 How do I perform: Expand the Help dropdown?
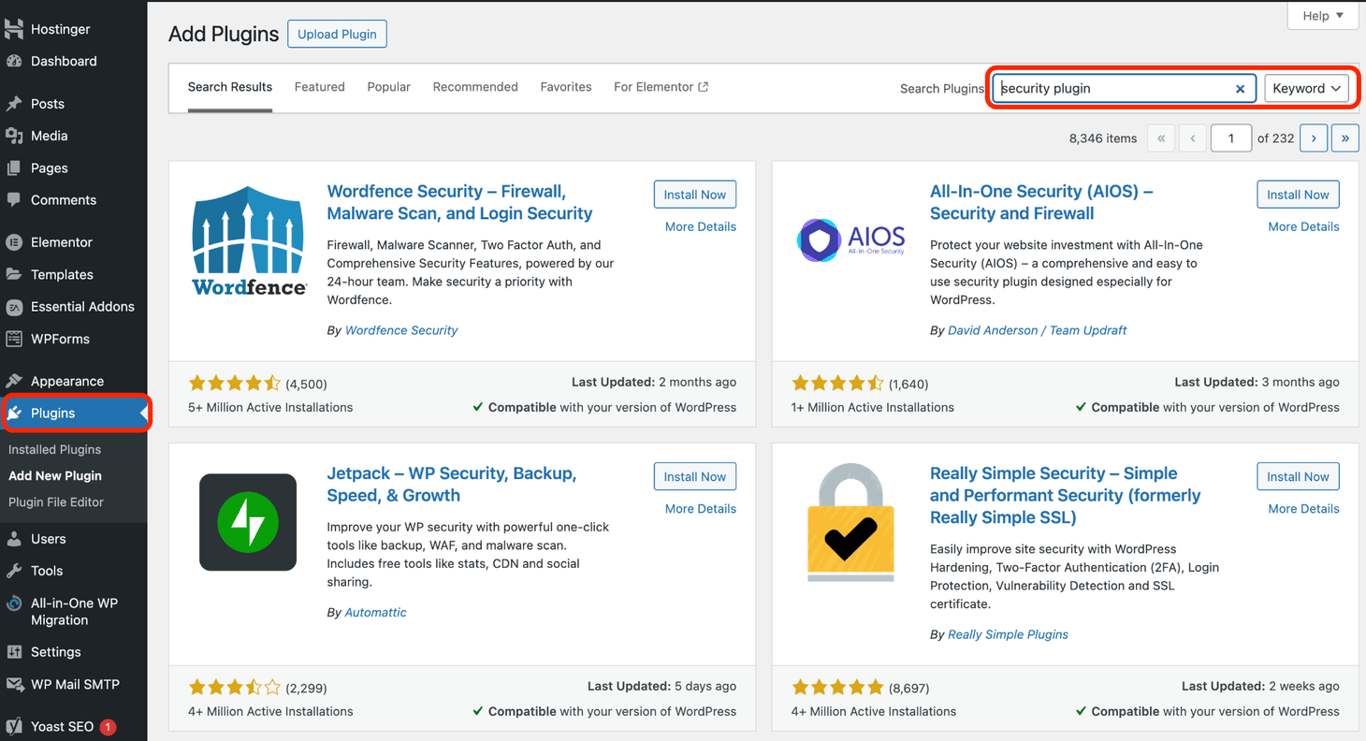pyautogui.click(x=1322, y=15)
